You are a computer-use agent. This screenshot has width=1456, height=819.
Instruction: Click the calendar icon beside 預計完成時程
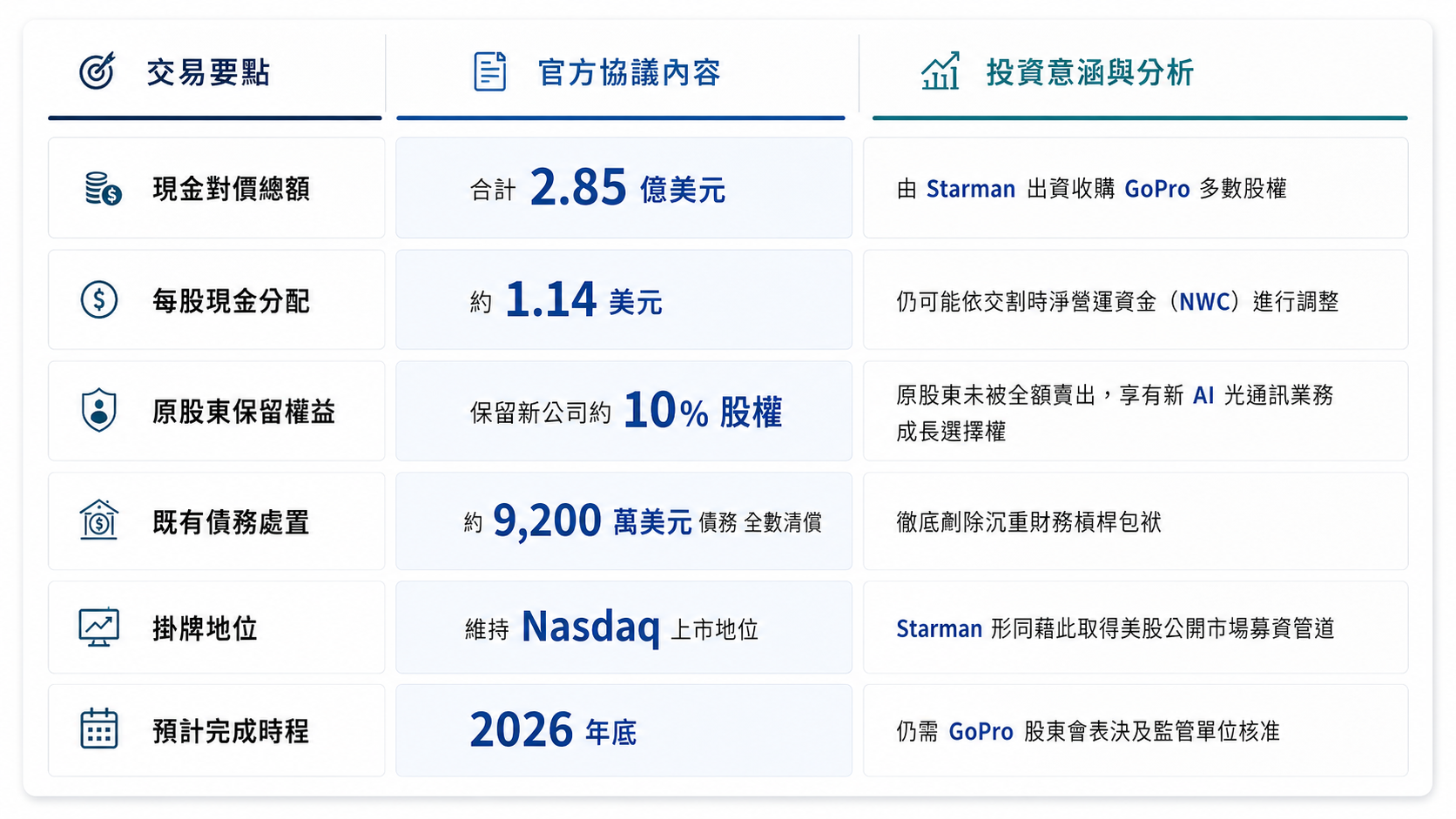[99, 728]
